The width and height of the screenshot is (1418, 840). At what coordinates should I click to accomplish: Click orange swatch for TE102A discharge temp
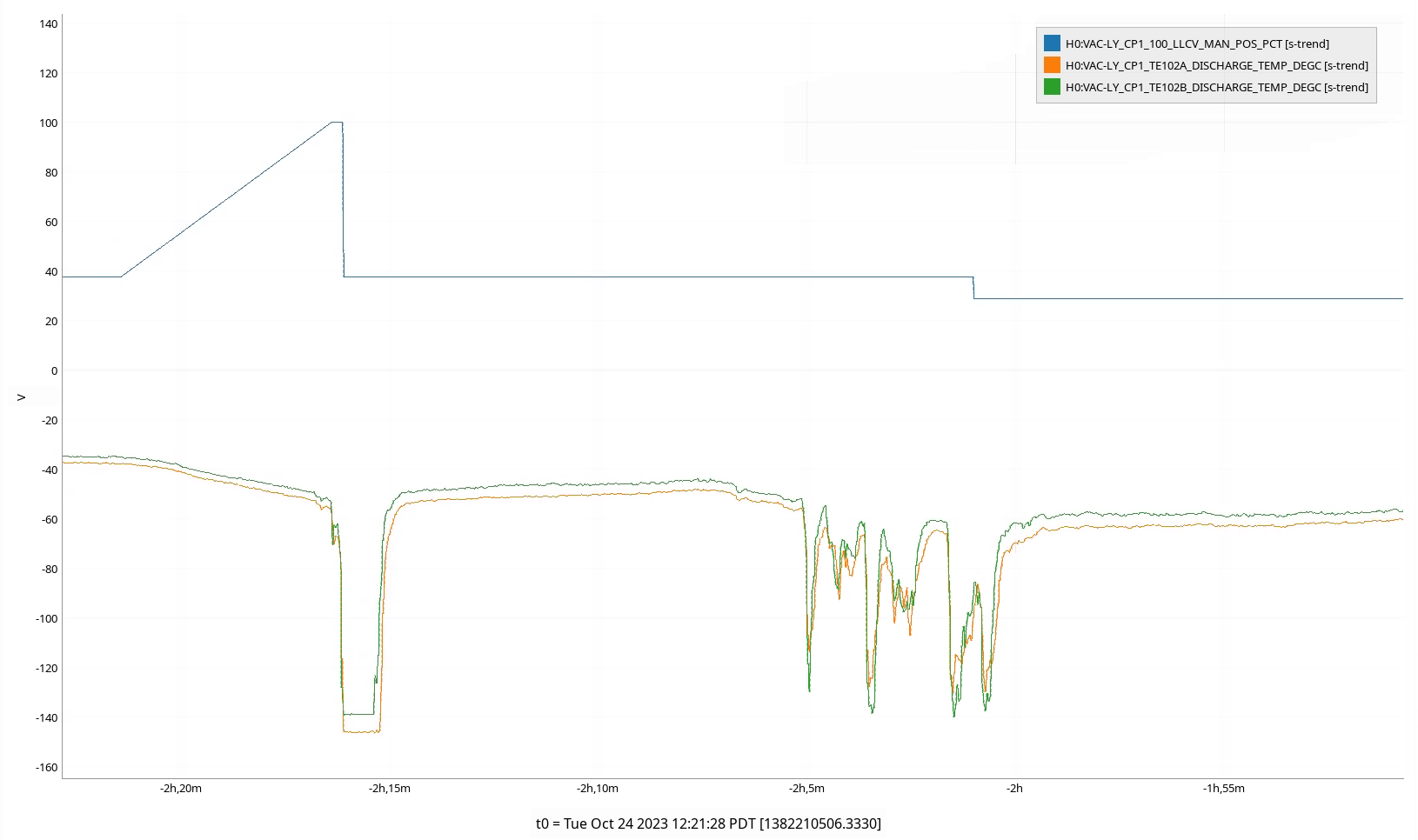(x=1052, y=65)
